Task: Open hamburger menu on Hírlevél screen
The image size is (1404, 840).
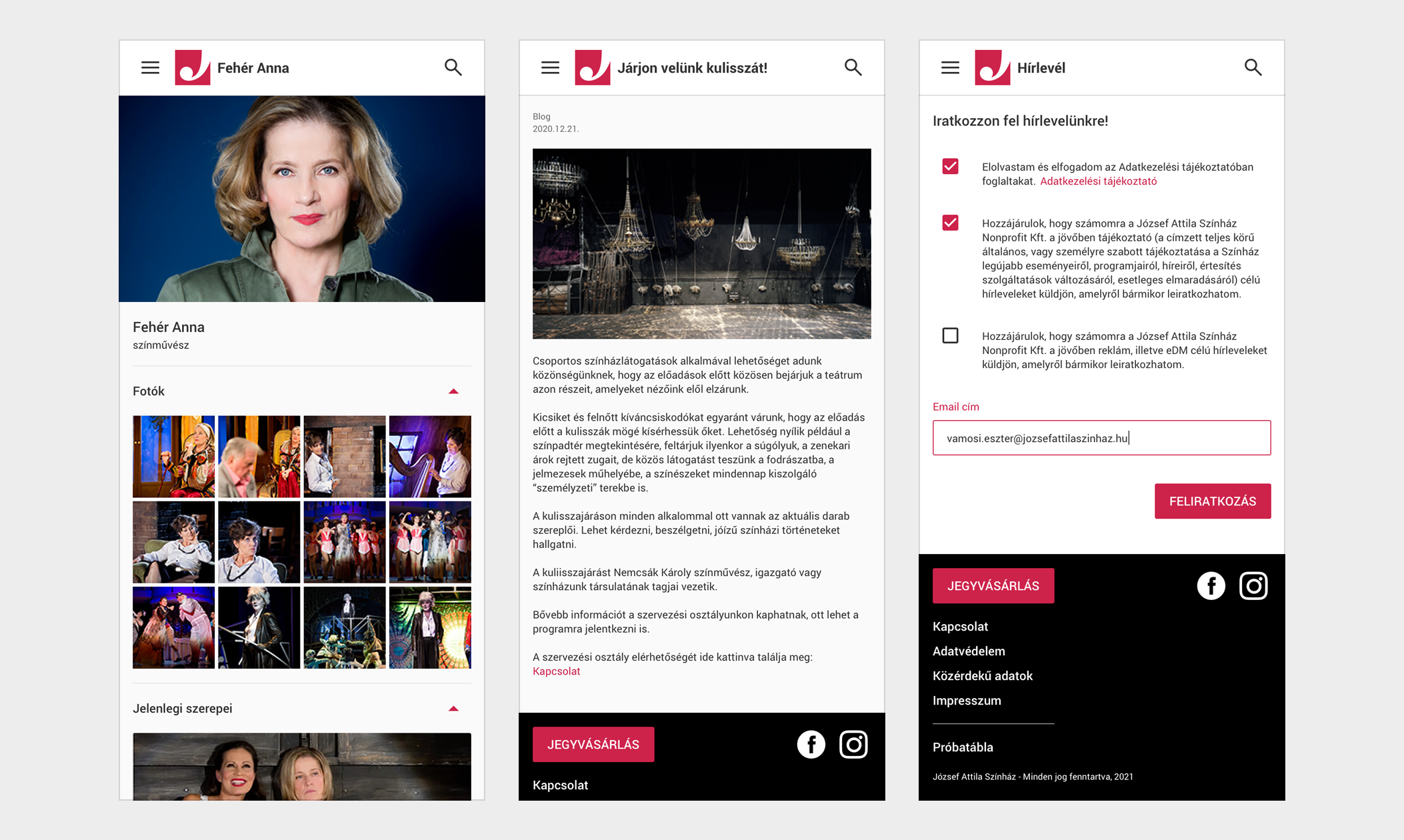Action: (950, 67)
